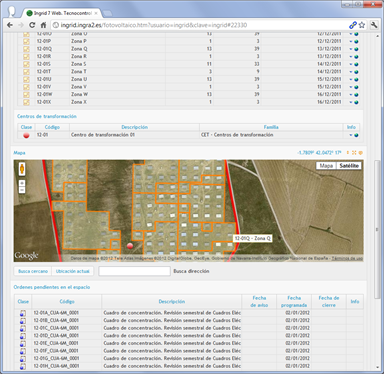Screen dimensions: 384x374
Task: Click the Street View pegman icon
Action: (x=22, y=169)
